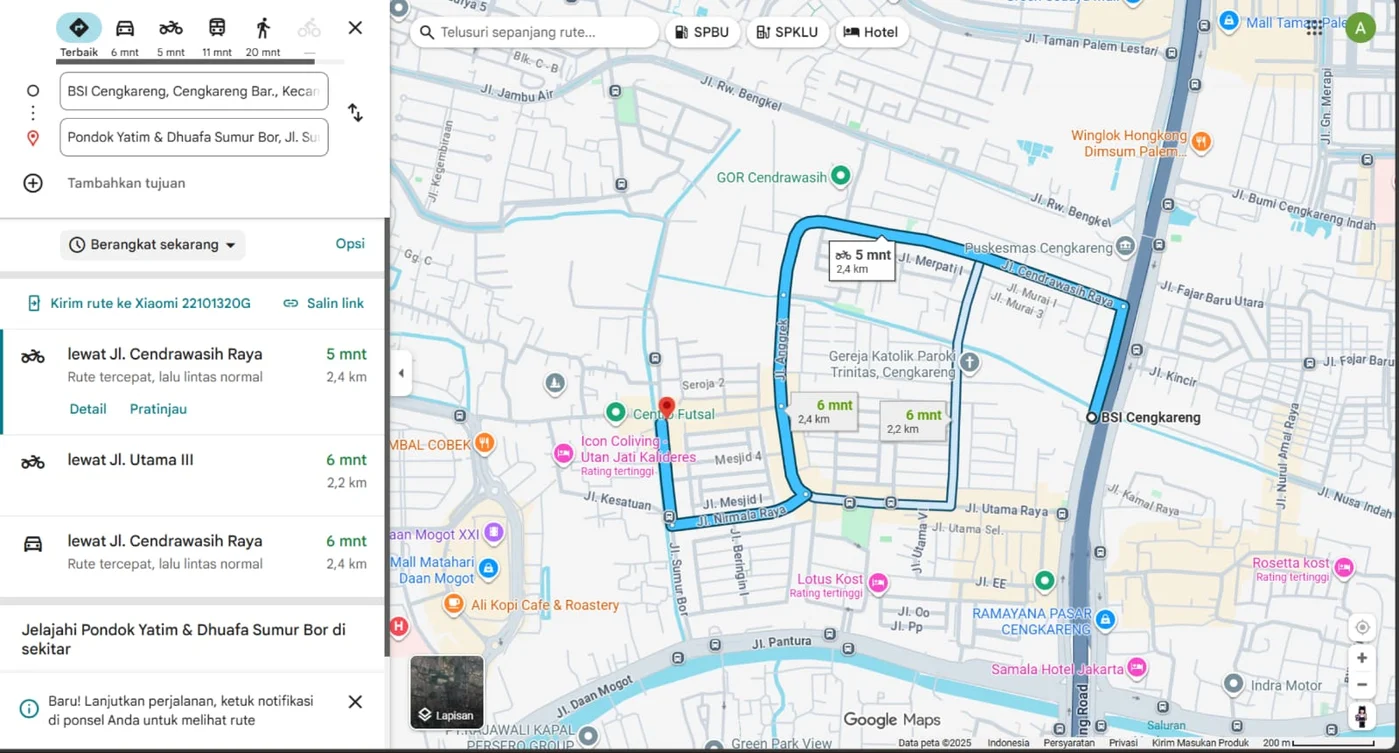
Task: Select Ramayana Pasar Cengkareng shopping marker
Action: tap(1105, 621)
